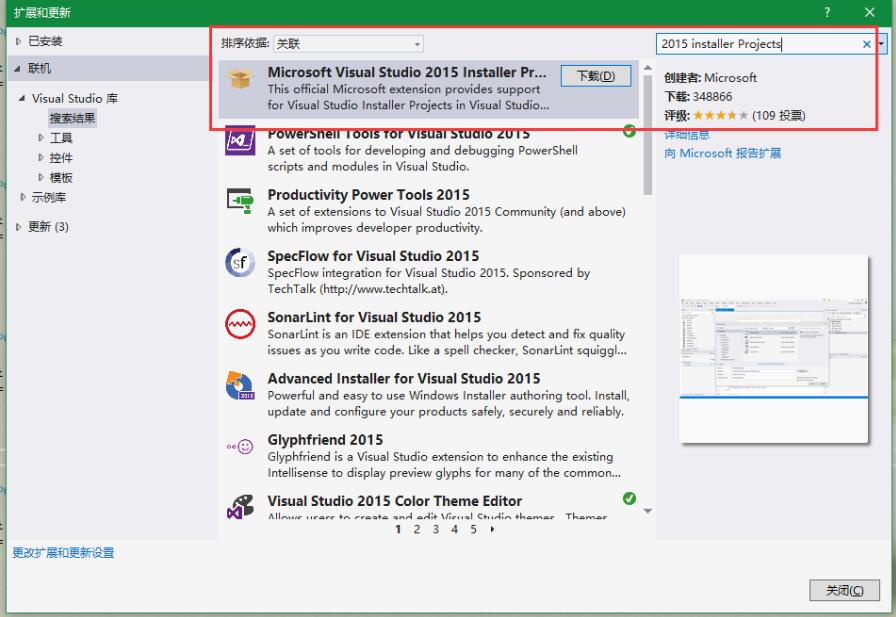The image size is (896, 617).
Task: Click the next page arrow
Action: (493, 529)
